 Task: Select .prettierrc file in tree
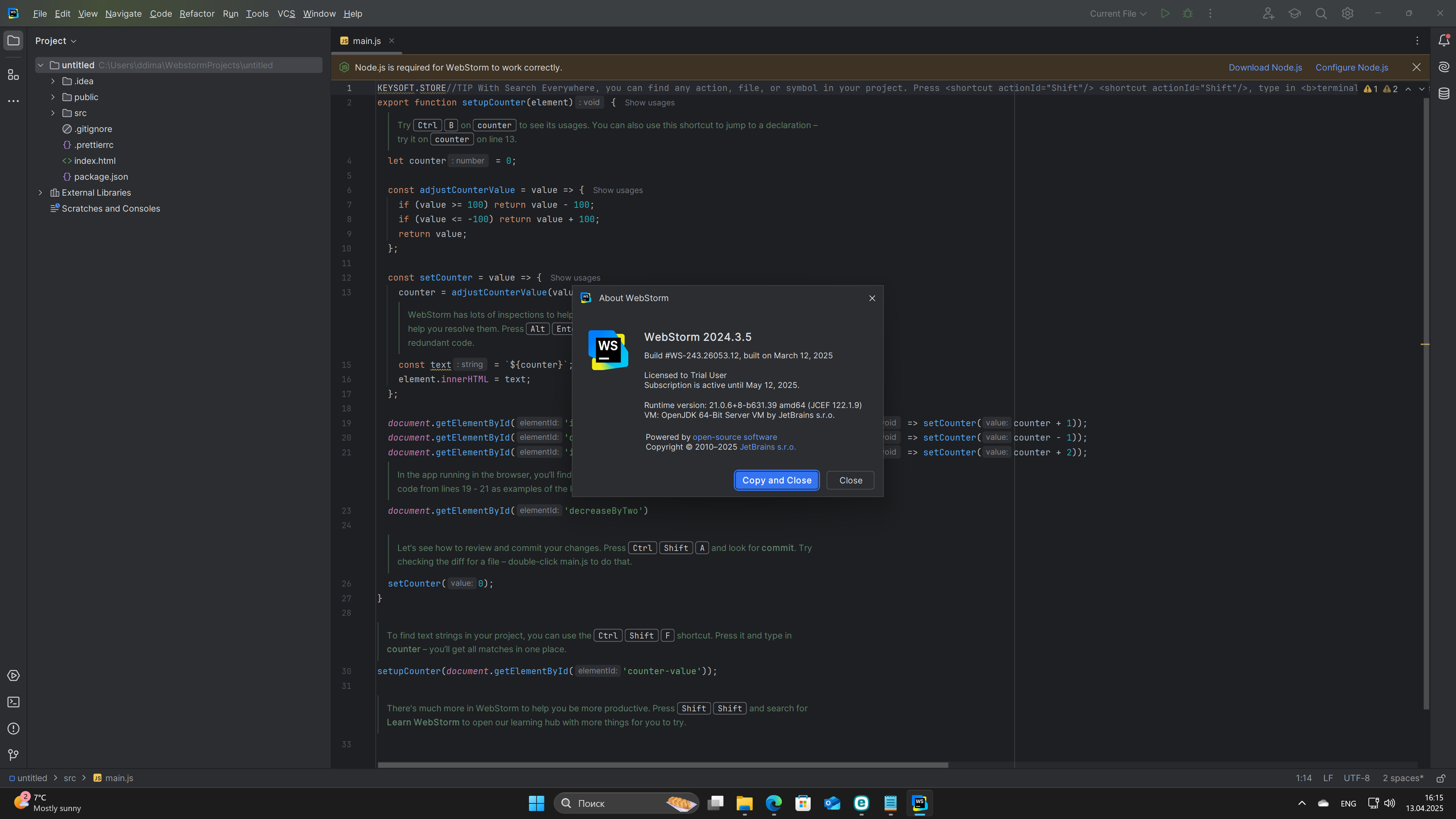point(88,145)
